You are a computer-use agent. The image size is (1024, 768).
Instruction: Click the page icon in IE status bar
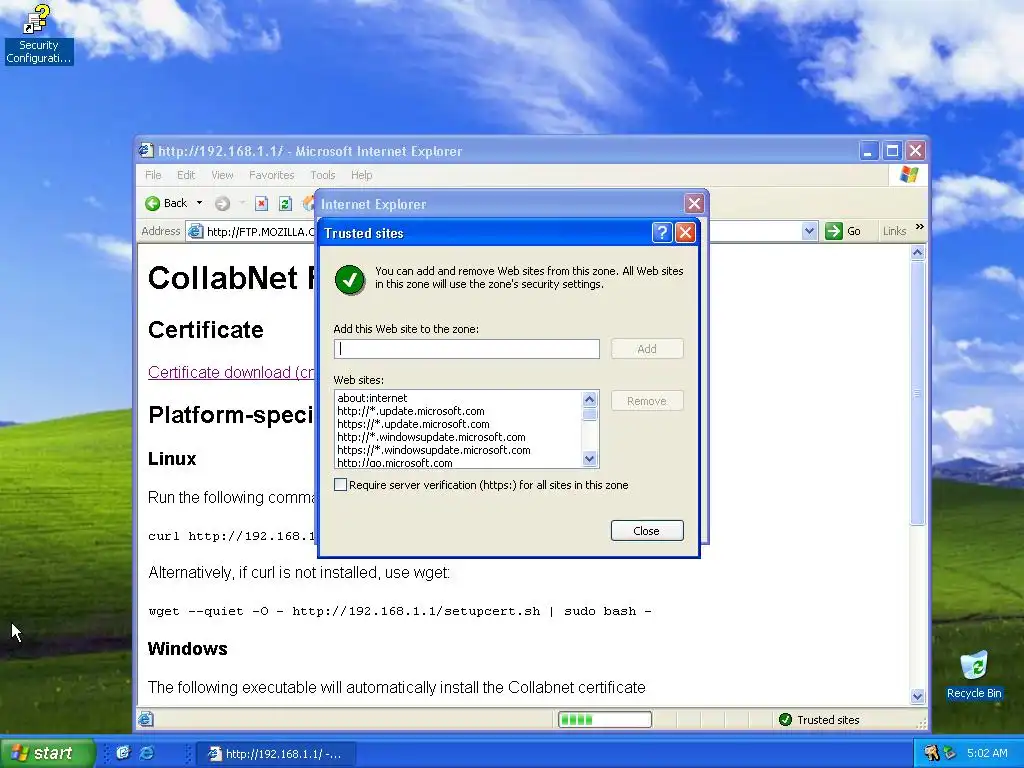(x=146, y=719)
